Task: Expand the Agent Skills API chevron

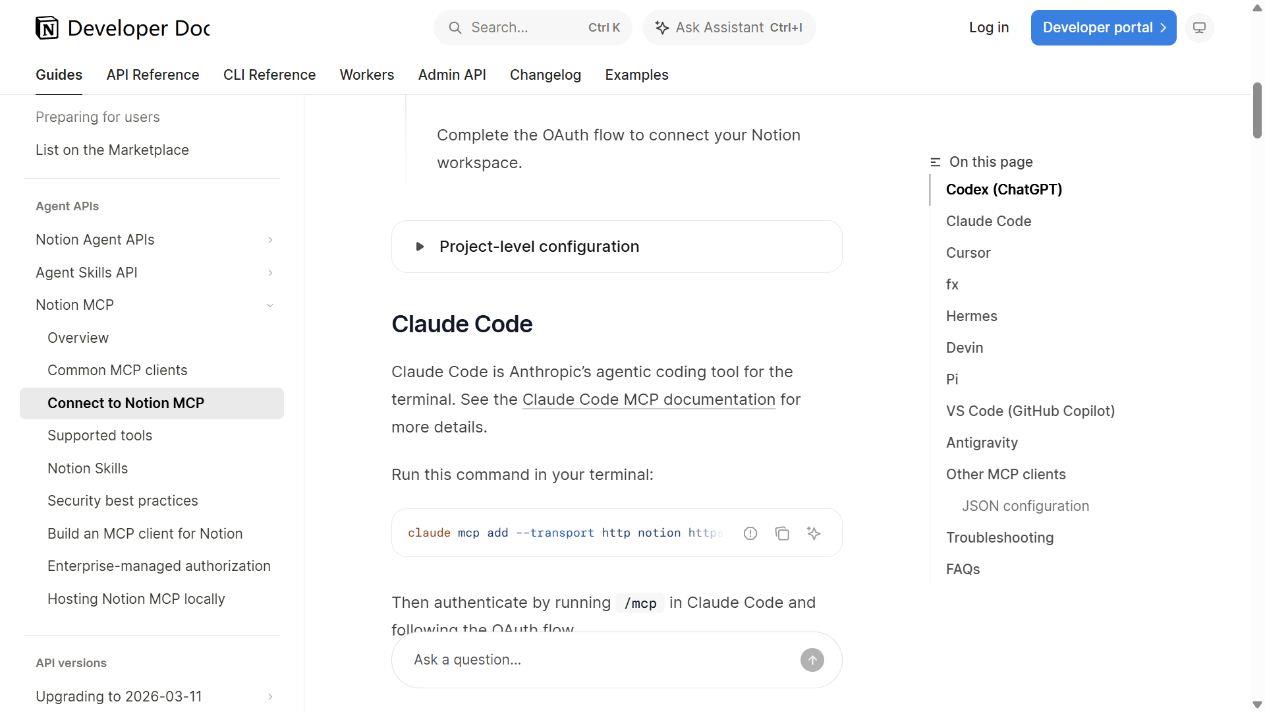Action: (x=270, y=273)
